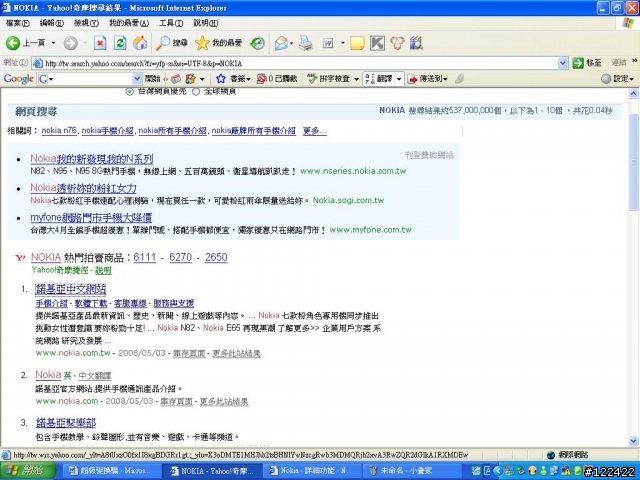Expand the Edit button dropdown arrow
Screen dimensions: 640x480
tap(342, 43)
